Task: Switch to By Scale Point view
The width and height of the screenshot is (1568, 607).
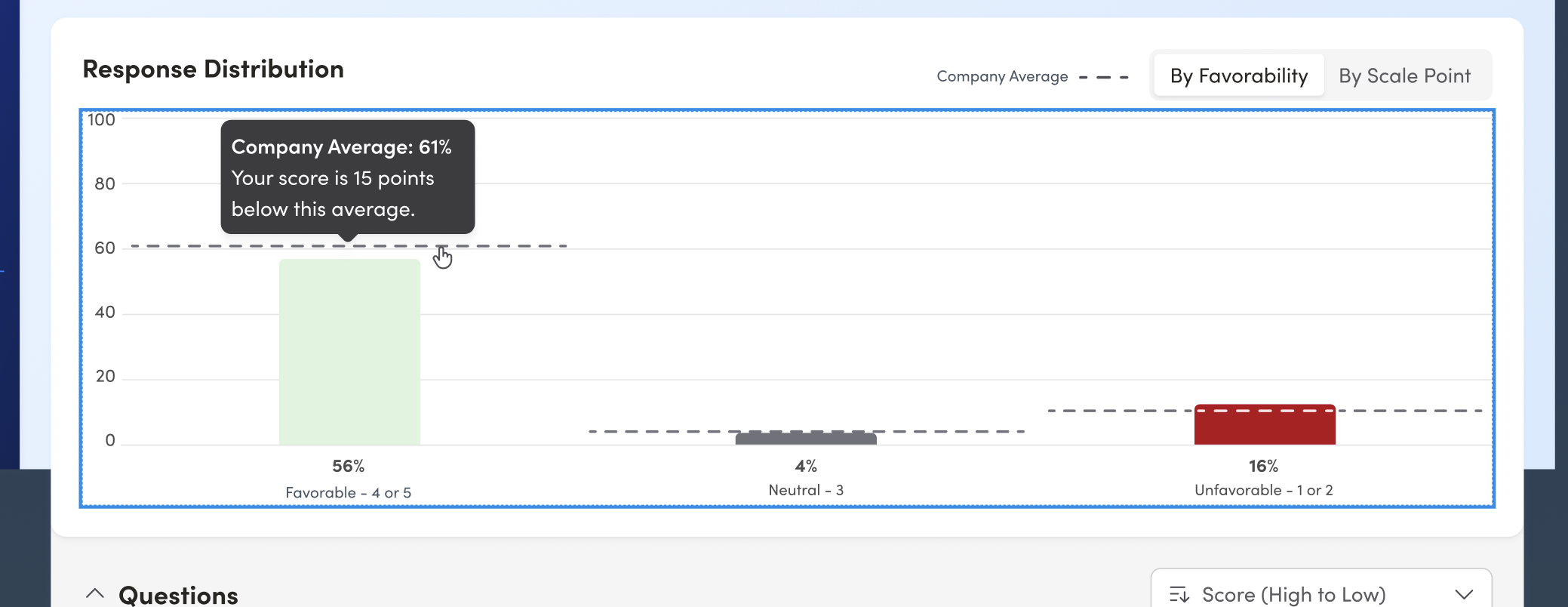Action: coord(1404,75)
